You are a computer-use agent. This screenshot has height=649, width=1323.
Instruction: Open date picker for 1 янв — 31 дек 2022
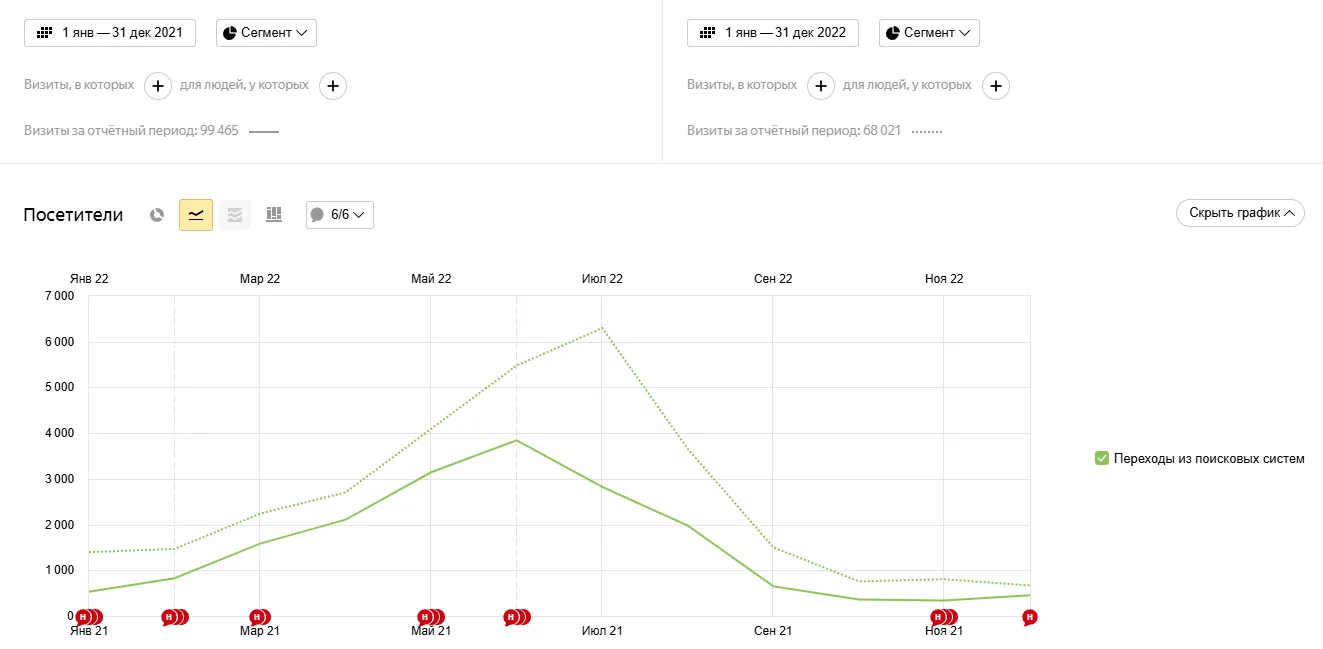(773, 33)
